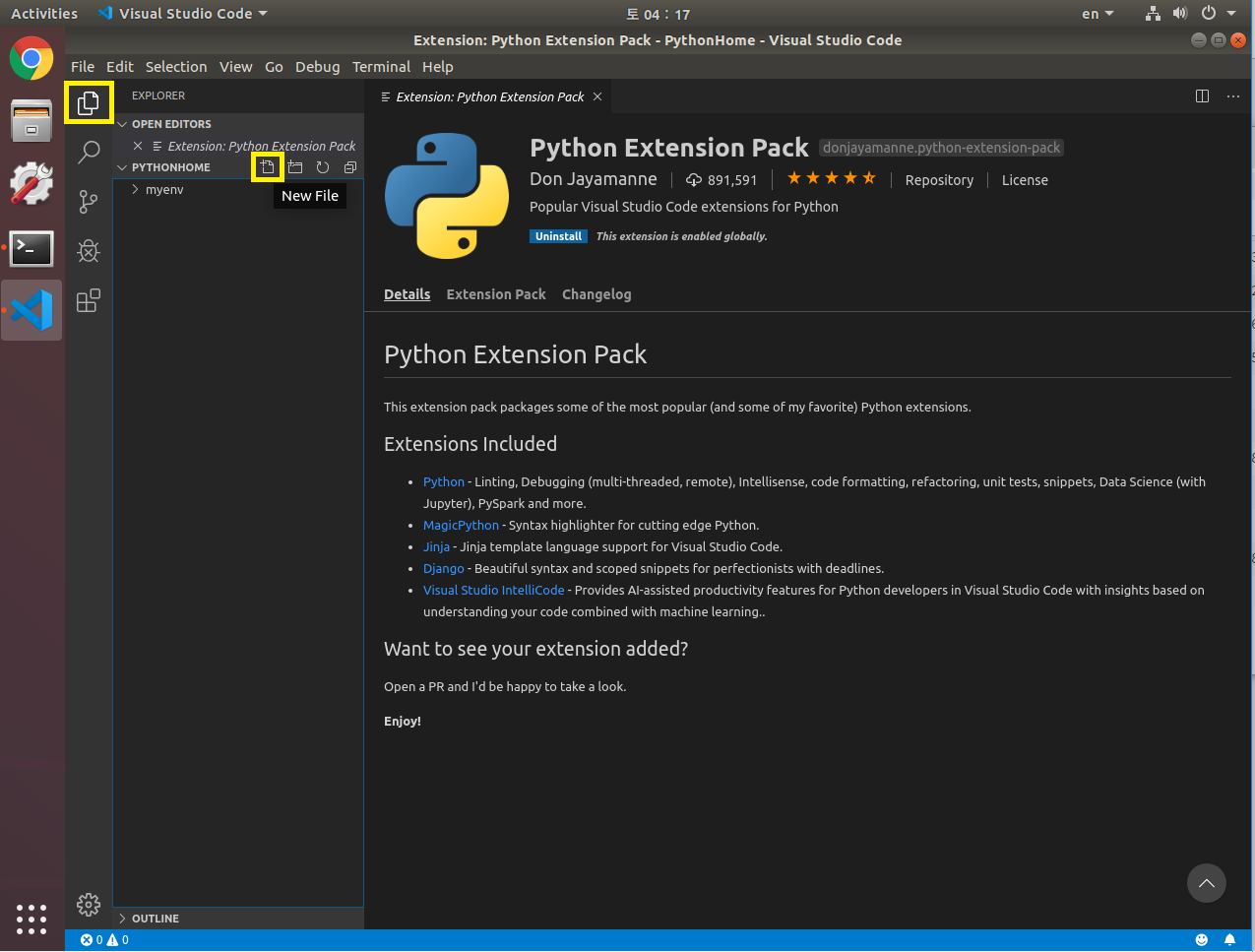Open the License link

click(1025, 180)
